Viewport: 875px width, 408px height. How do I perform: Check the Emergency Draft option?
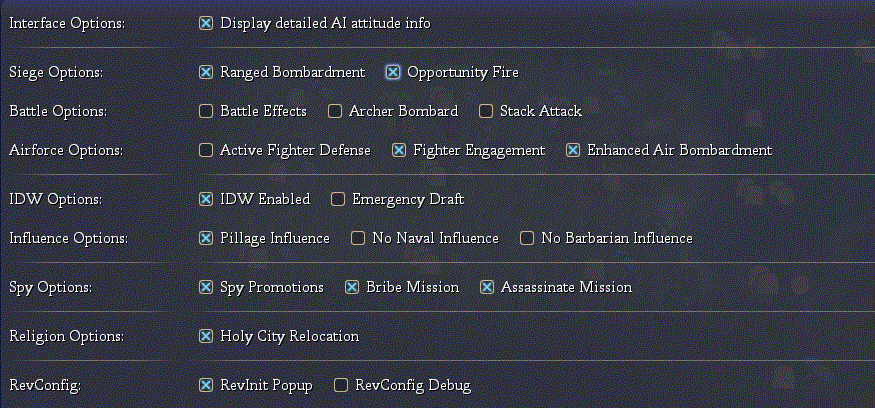(338, 199)
